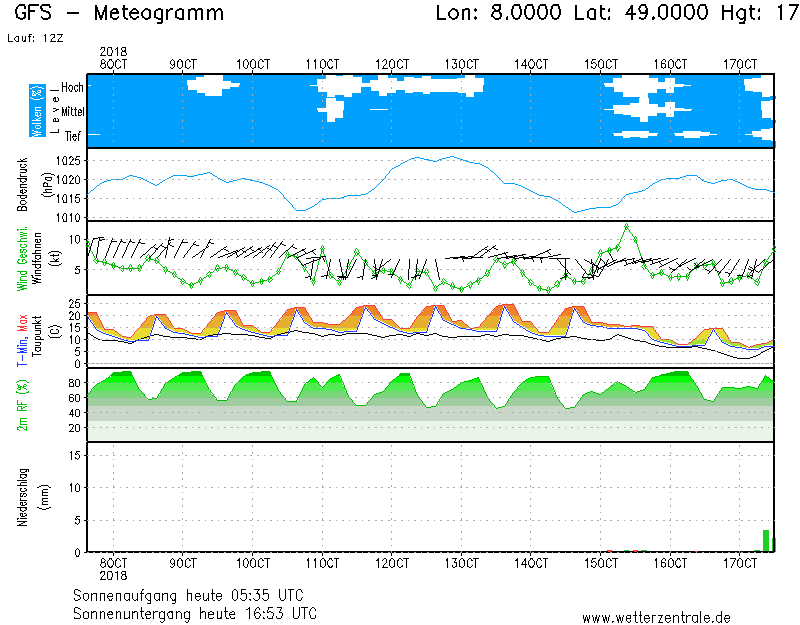
Task: Select the 13OCT marker below precipitation chart
Action: [461, 564]
